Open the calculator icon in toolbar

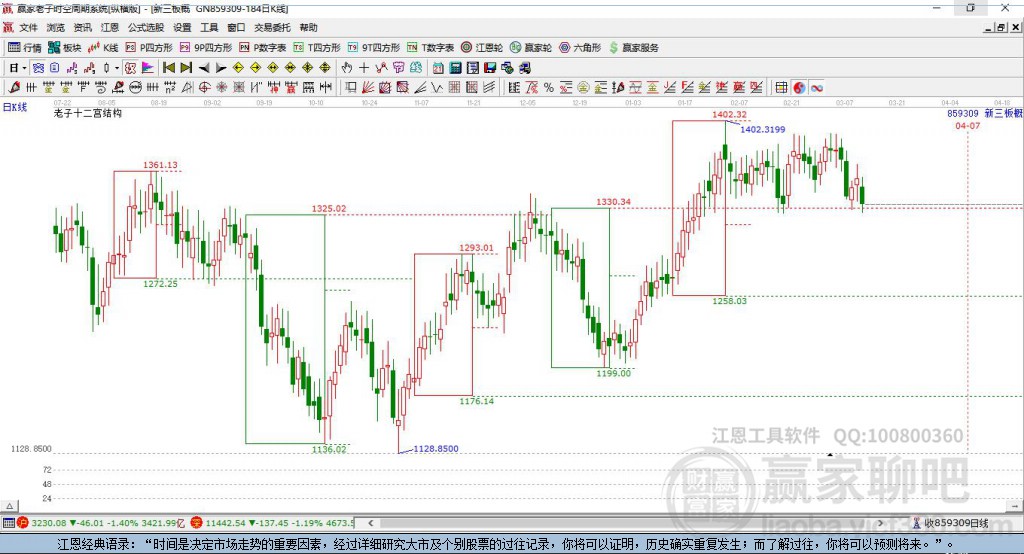tap(455, 68)
